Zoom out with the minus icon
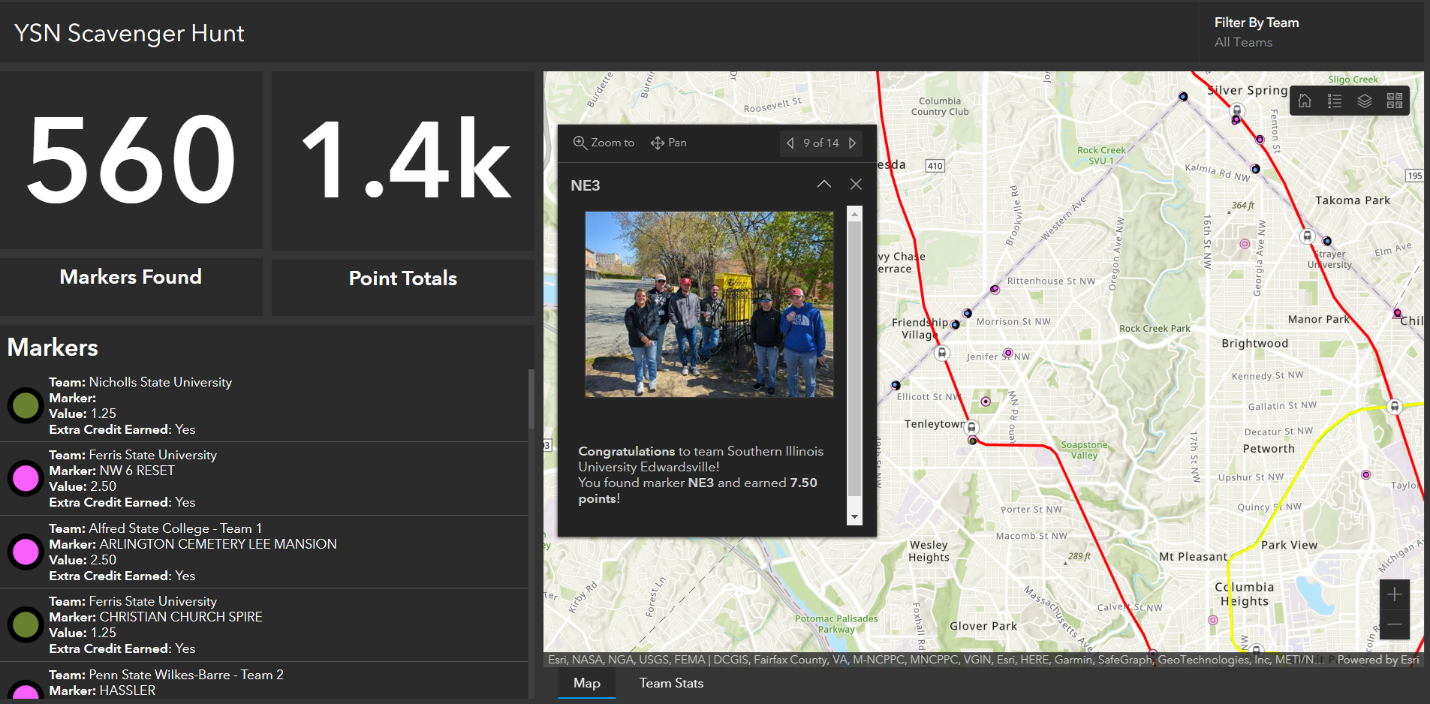The image size is (1430, 704). pos(1394,624)
